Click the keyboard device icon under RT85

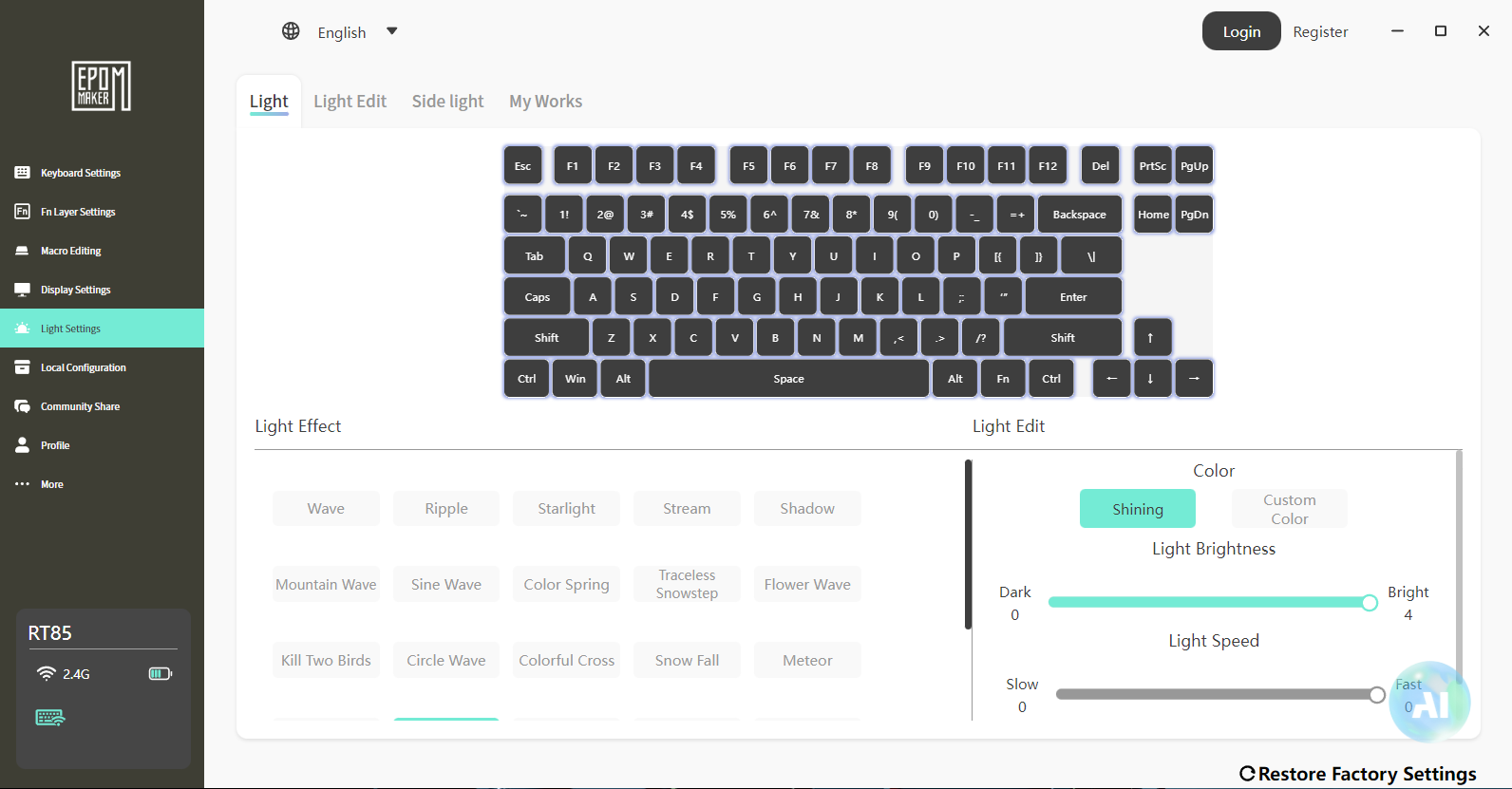coord(50,718)
